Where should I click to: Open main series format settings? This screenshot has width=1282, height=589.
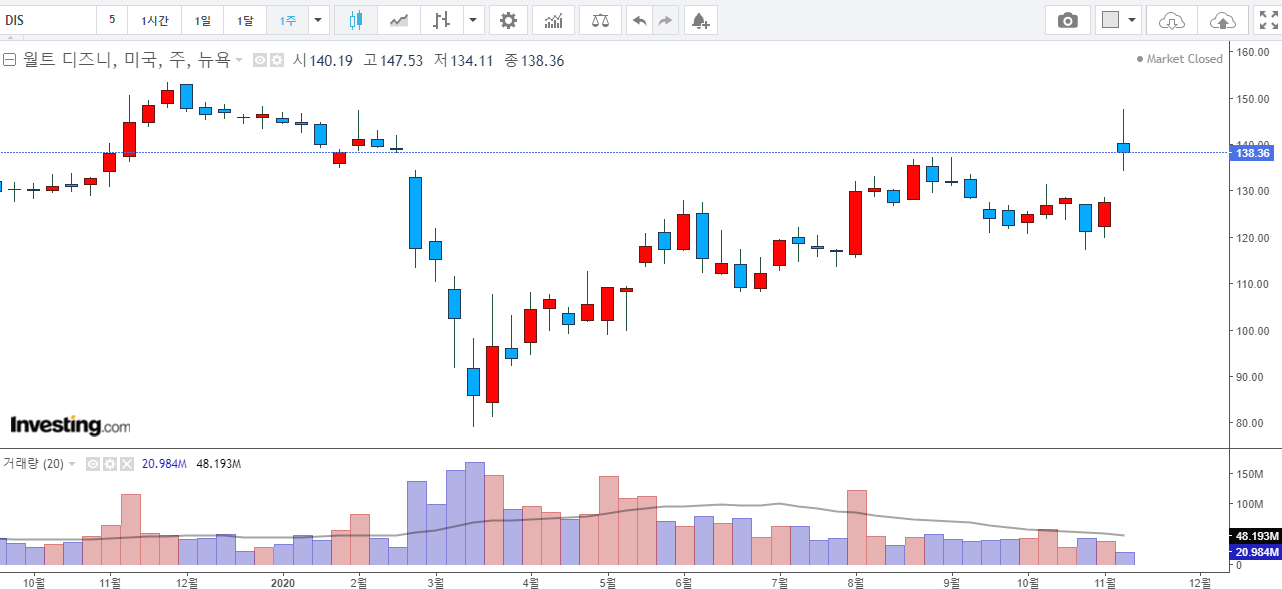click(277, 61)
